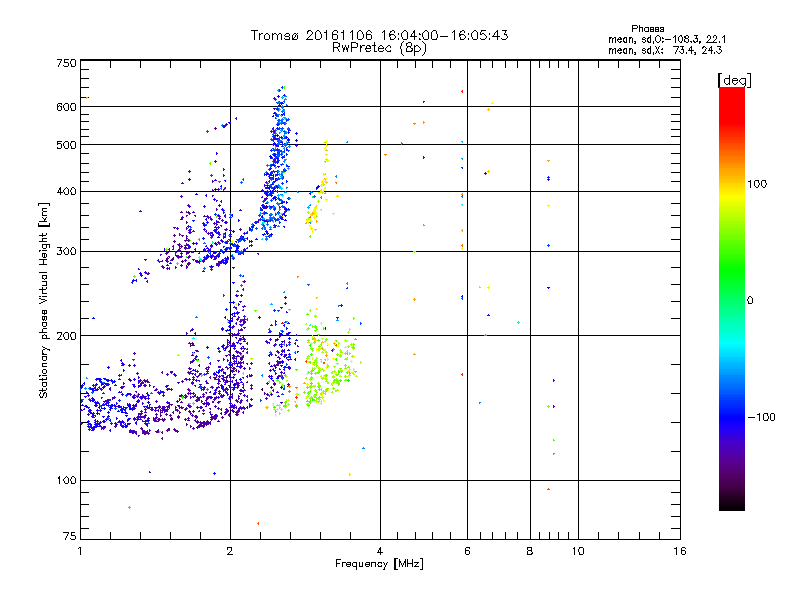Select the 'Phases' header text
This screenshot has width=800, height=600.
(x=647, y=29)
